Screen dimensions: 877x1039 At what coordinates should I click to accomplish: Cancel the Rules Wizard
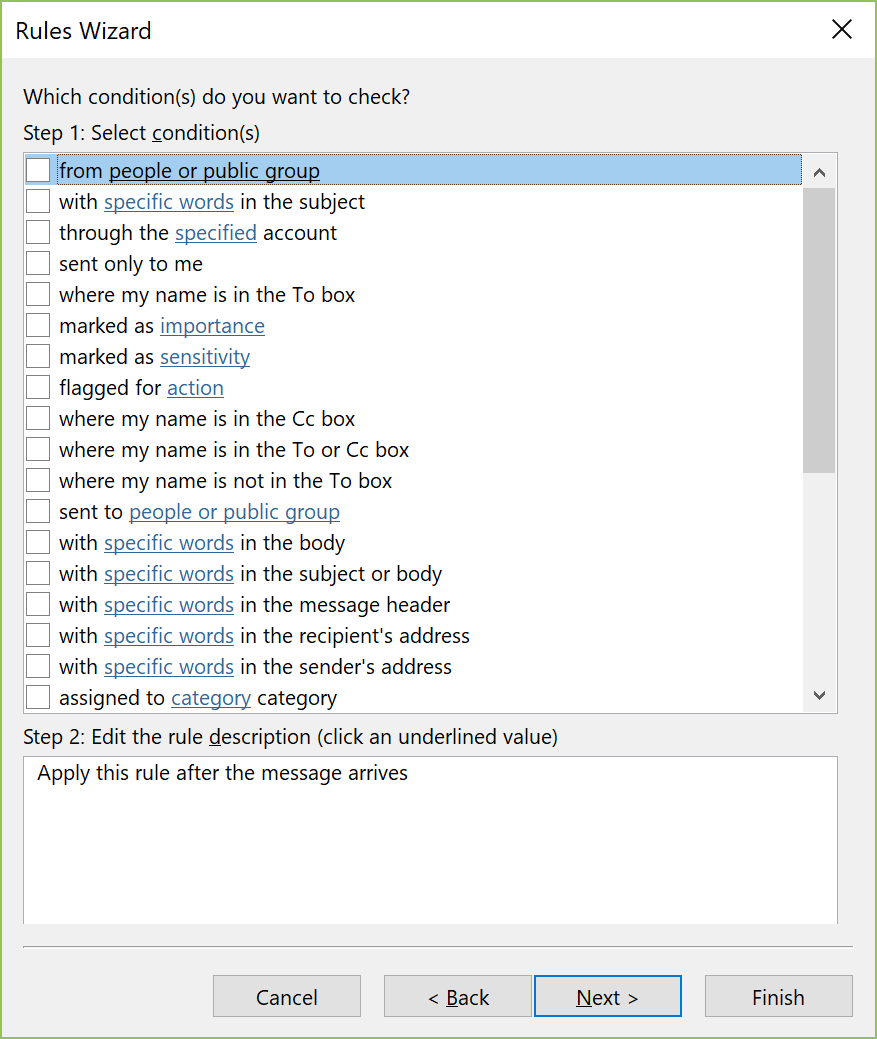point(287,996)
